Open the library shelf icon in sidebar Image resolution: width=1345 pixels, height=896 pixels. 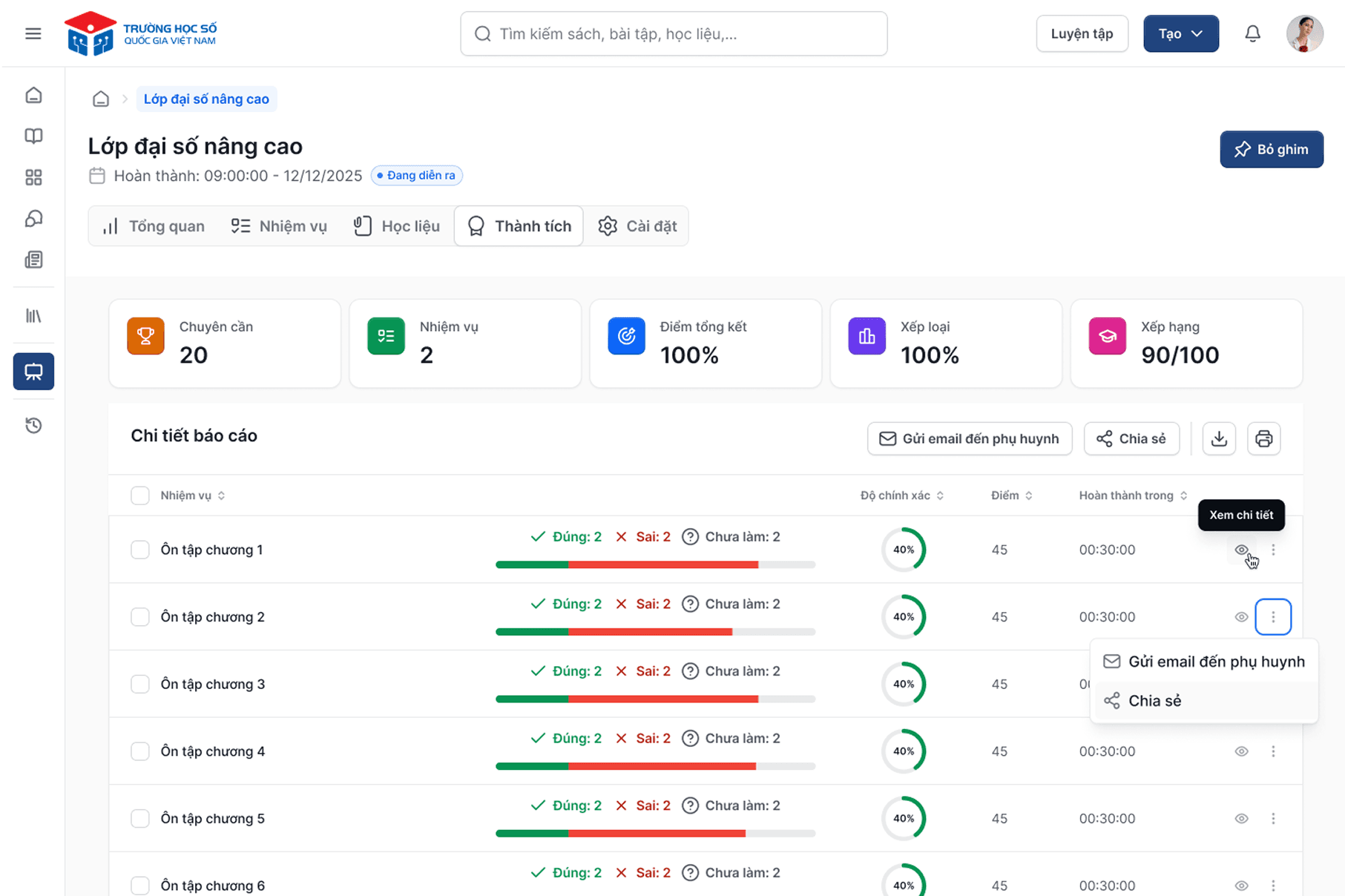pos(33,316)
